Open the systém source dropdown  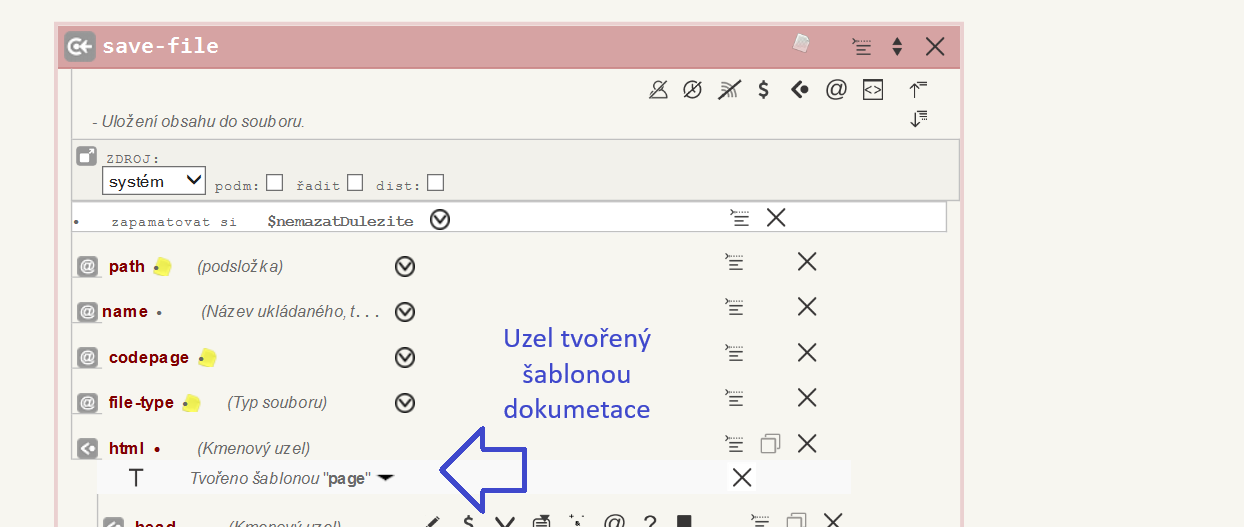click(x=154, y=181)
